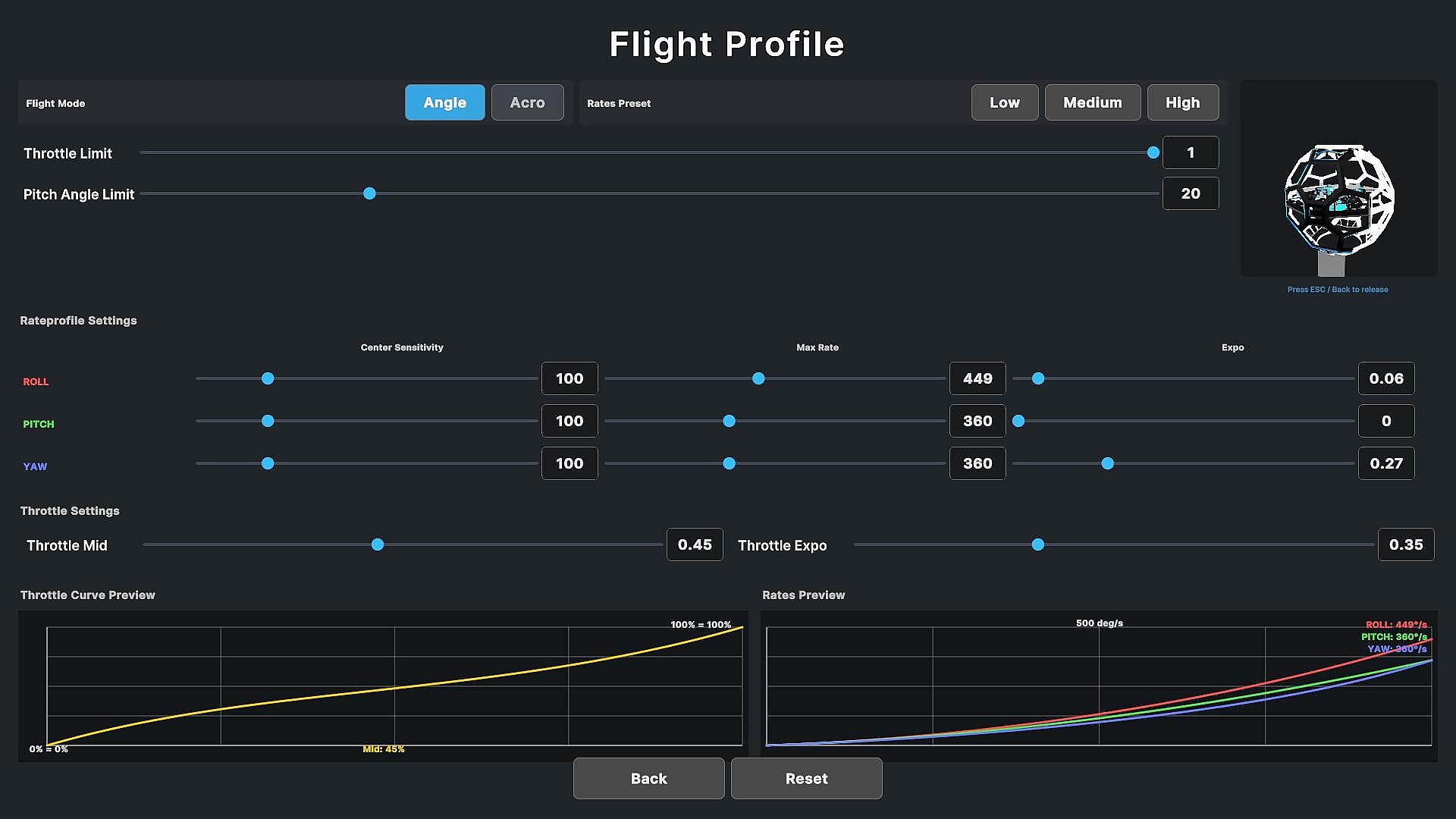Apply the Medium rates preset

pos(1093,102)
